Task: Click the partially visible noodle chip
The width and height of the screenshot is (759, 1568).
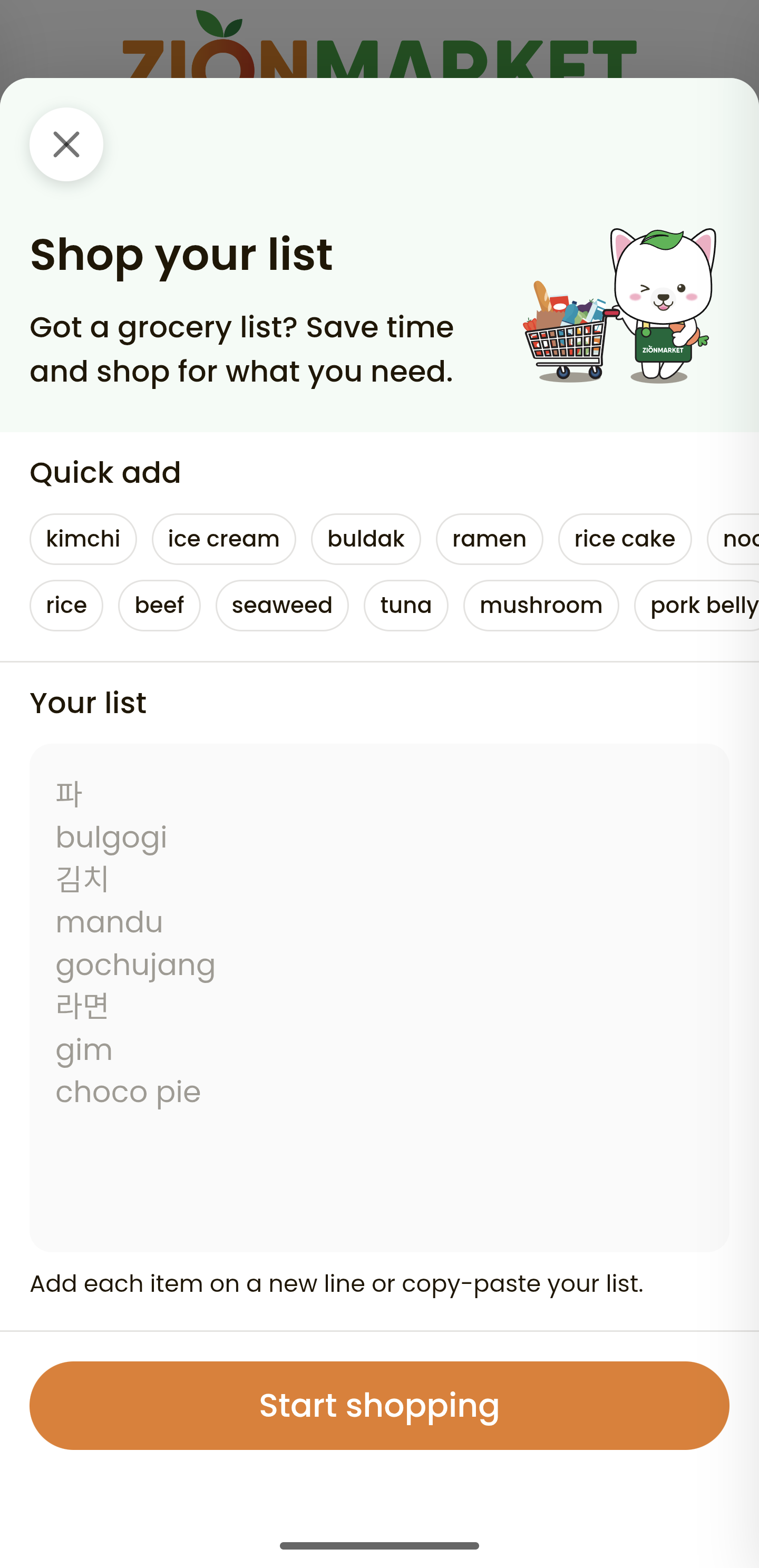Action: click(739, 538)
